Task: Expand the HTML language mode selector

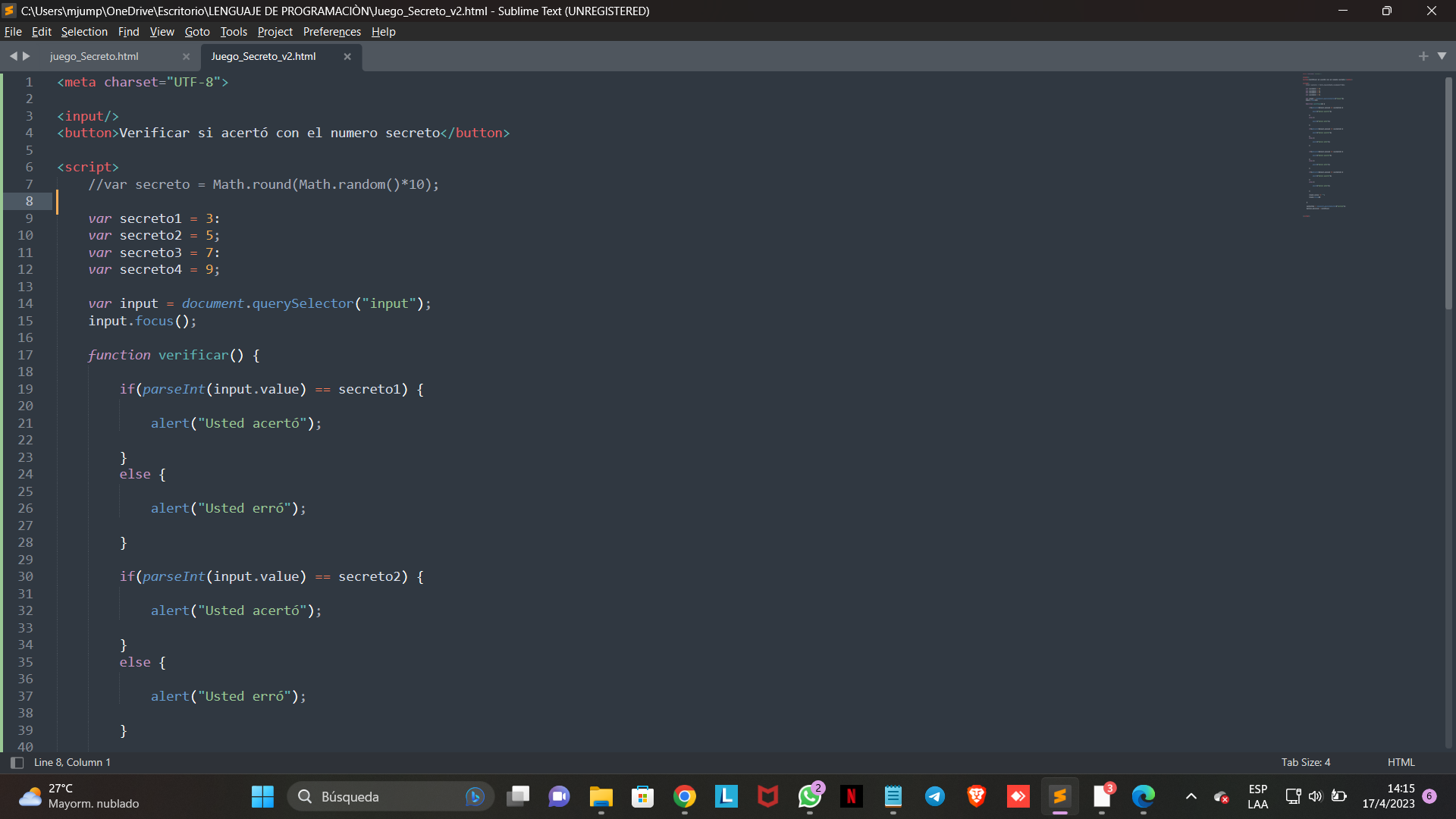Action: pyautogui.click(x=1400, y=762)
